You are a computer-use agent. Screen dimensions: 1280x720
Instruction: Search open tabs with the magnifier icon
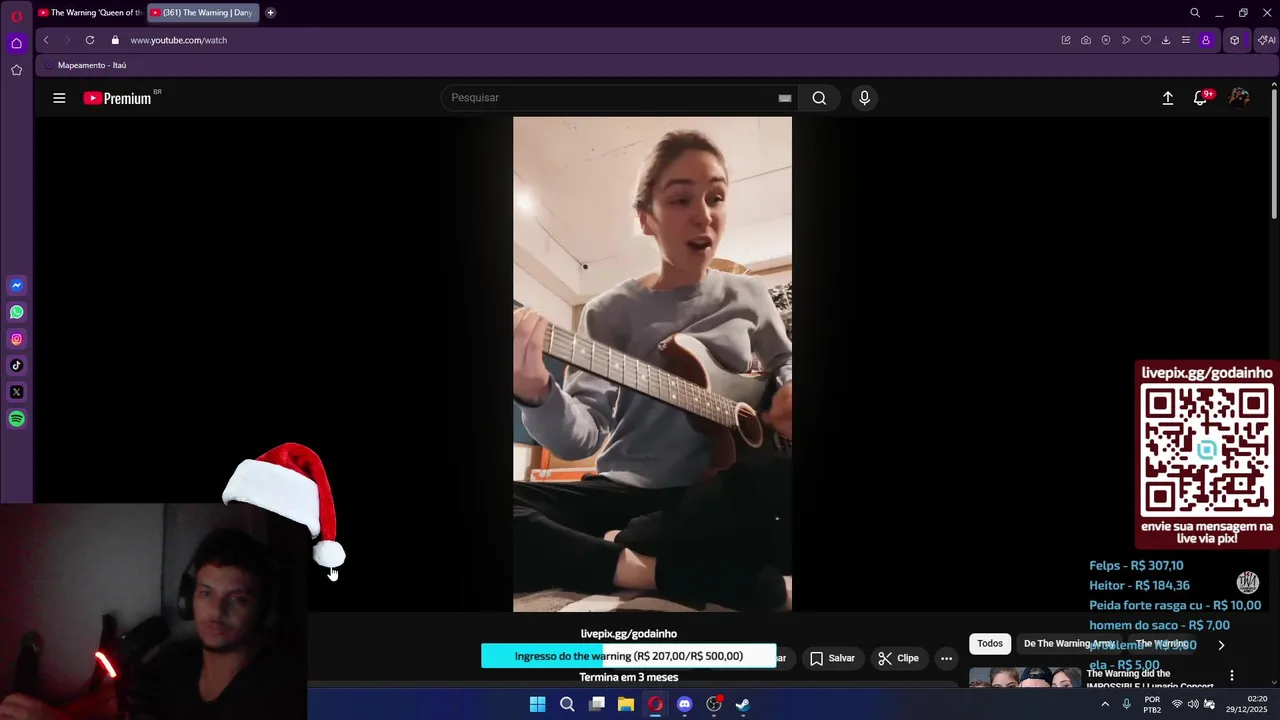click(x=1195, y=13)
